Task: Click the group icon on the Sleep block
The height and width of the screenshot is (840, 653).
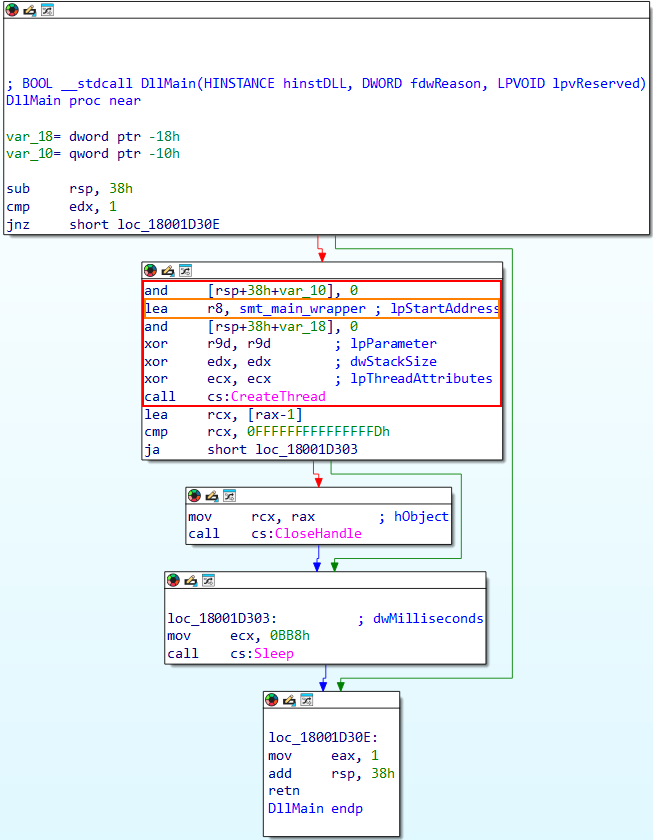Action: click(207, 580)
